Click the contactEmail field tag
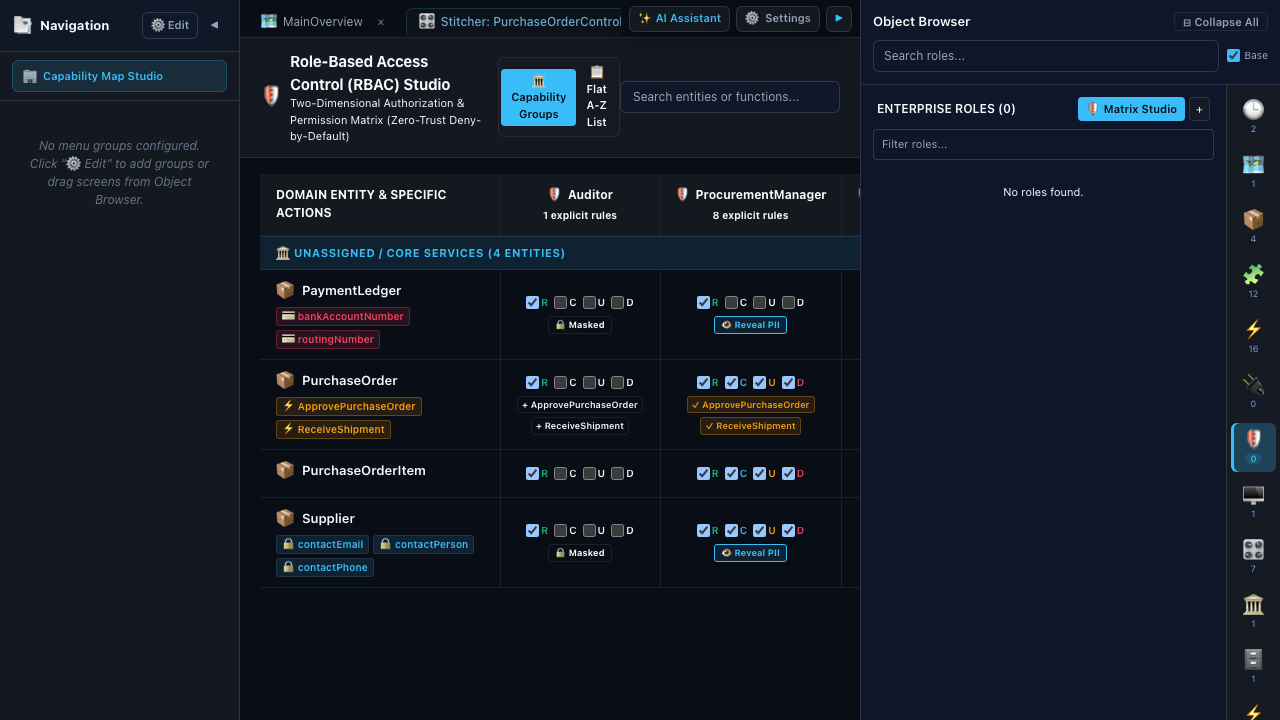 click(x=323, y=544)
